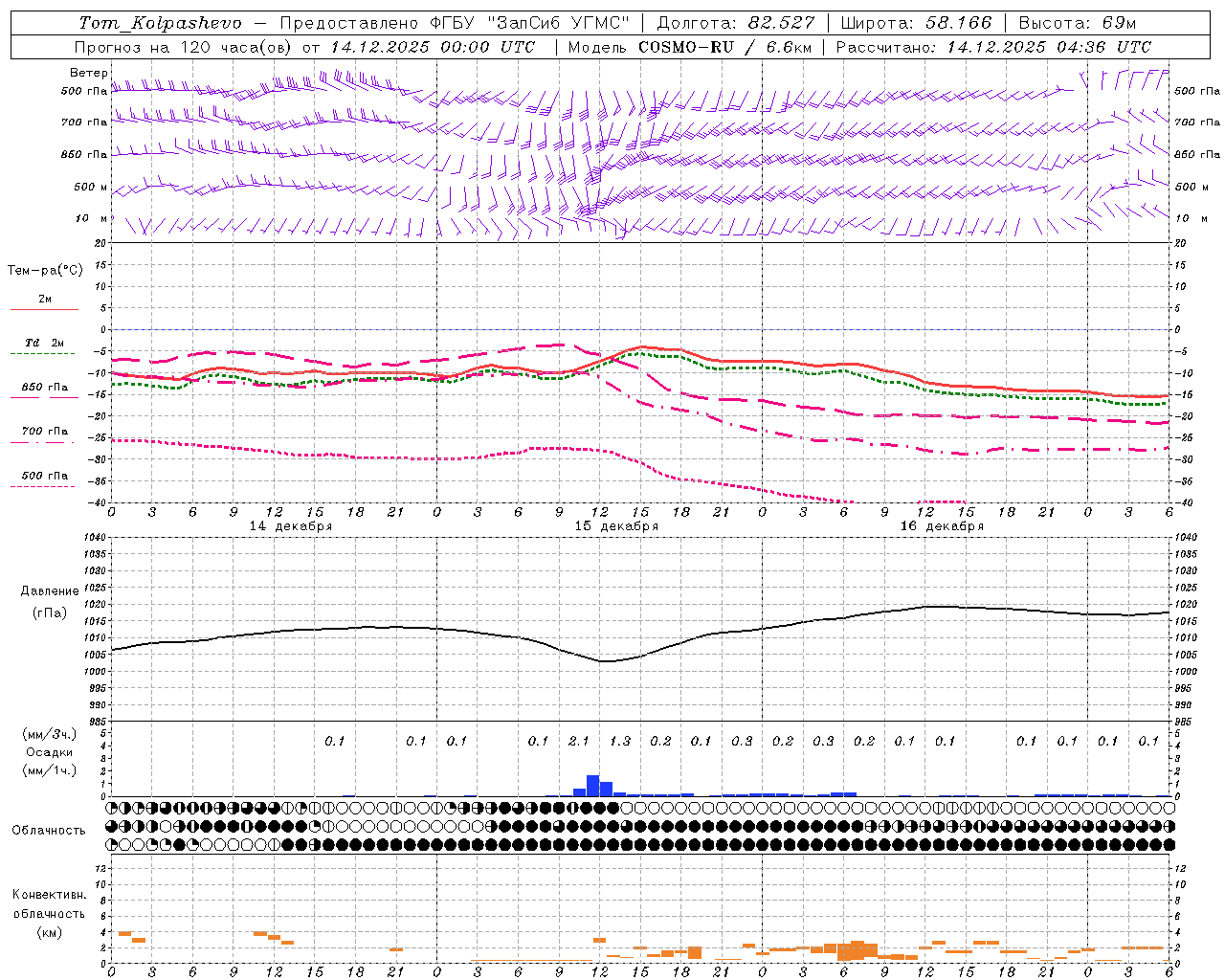Click the 'Облачность' cloudiness label
This screenshot has width=1225, height=980.
coord(49,831)
